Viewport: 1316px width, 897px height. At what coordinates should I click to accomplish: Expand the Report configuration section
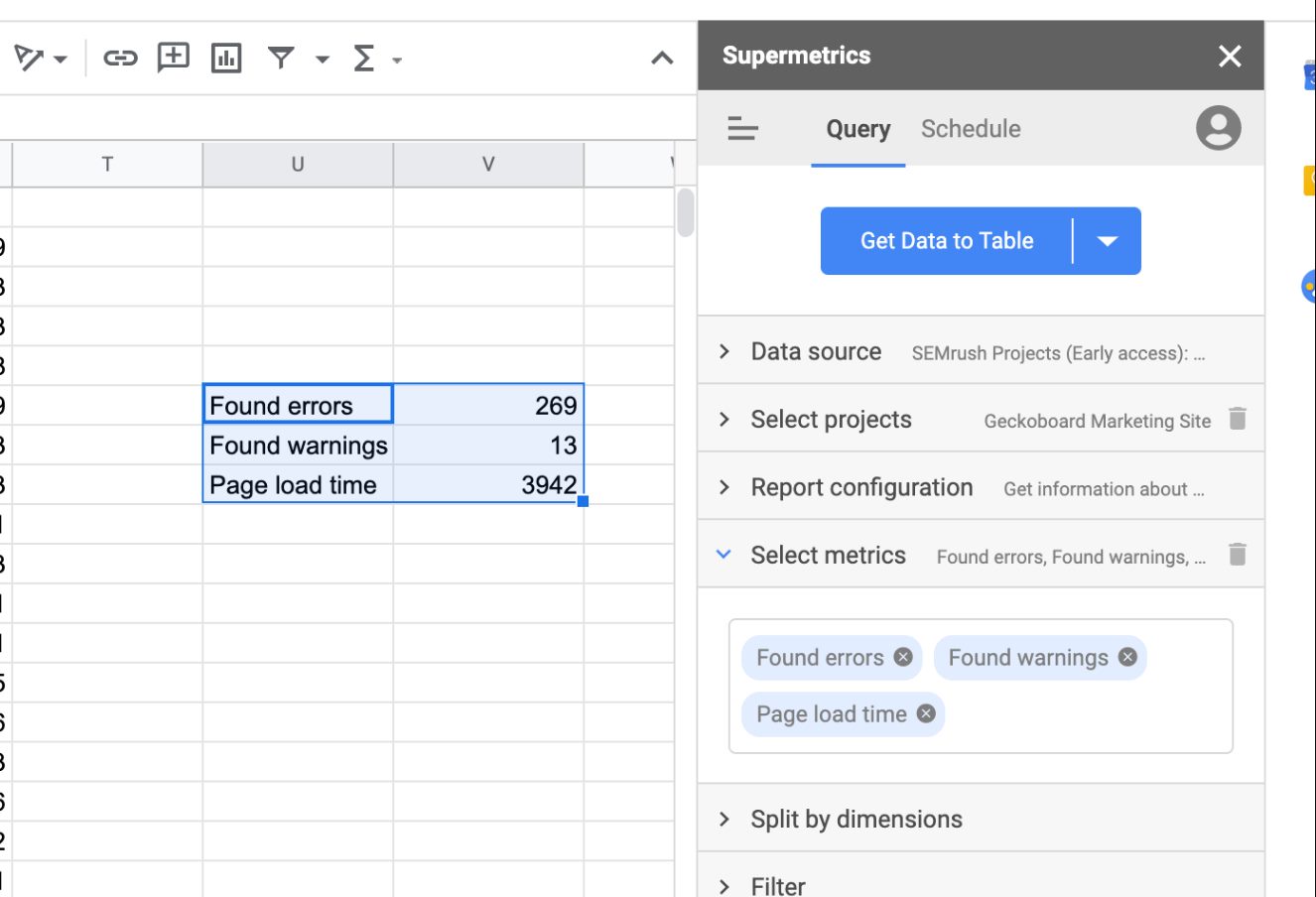click(x=981, y=487)
